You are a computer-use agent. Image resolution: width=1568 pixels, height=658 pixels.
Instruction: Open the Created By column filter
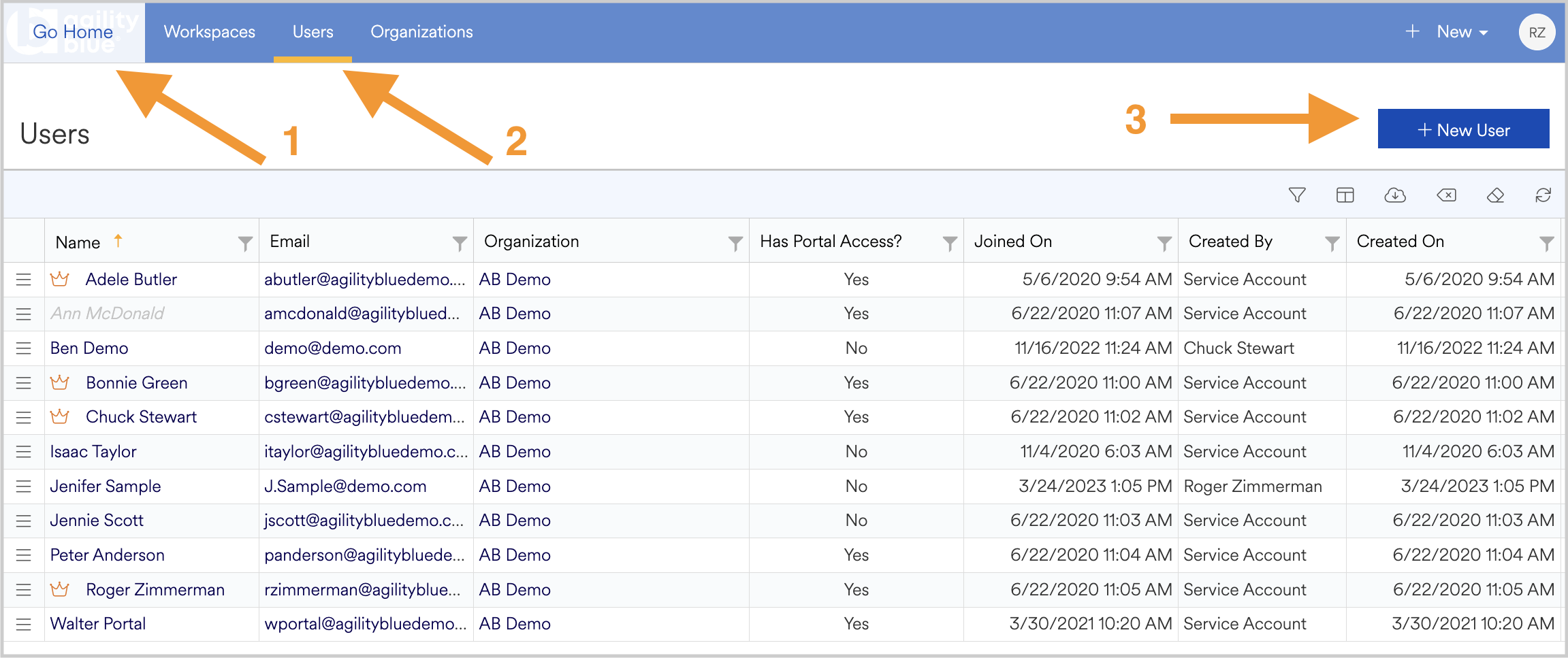(x=1332, y=243)
